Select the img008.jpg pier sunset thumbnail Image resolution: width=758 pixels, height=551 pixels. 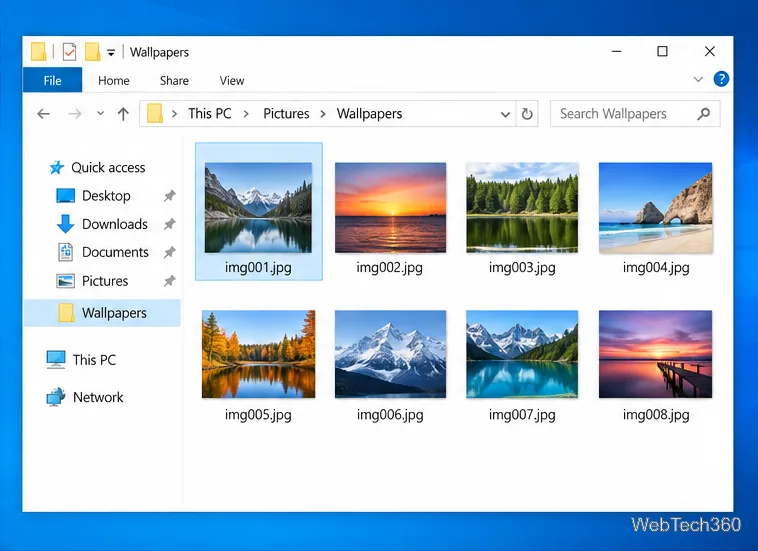[x=656, y=354]
